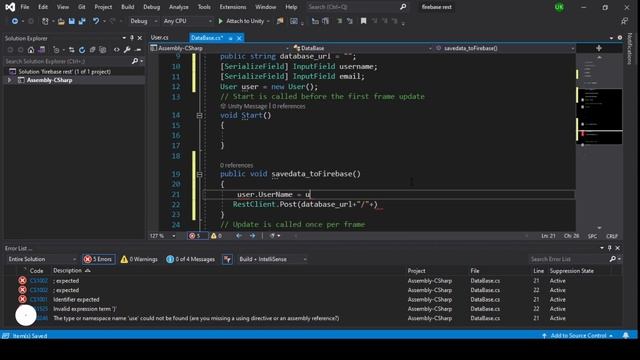Open Entire Solution scope dropdown
The width and height of the screenshot is (640, 360).
pyautogui.click(x=42, y=259)
